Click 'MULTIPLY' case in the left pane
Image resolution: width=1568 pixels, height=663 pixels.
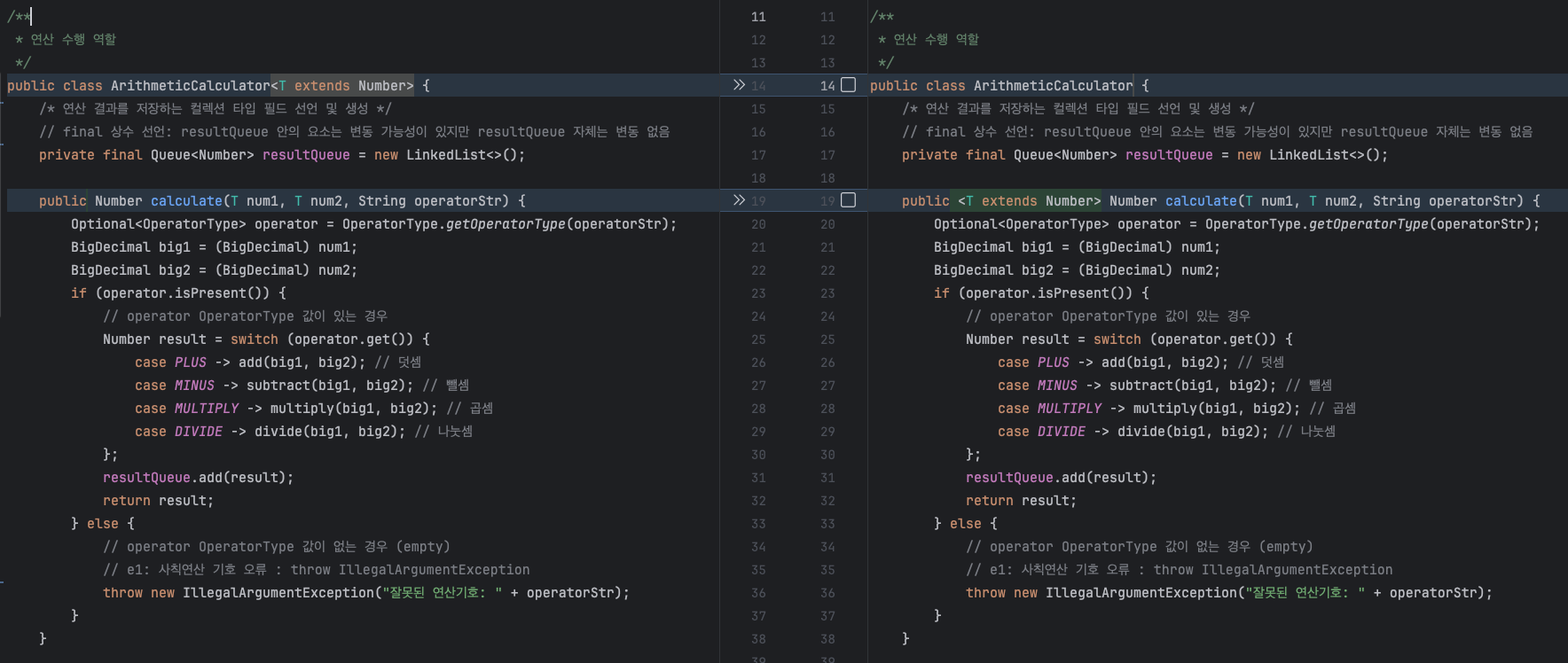click(x=207, y=409)
